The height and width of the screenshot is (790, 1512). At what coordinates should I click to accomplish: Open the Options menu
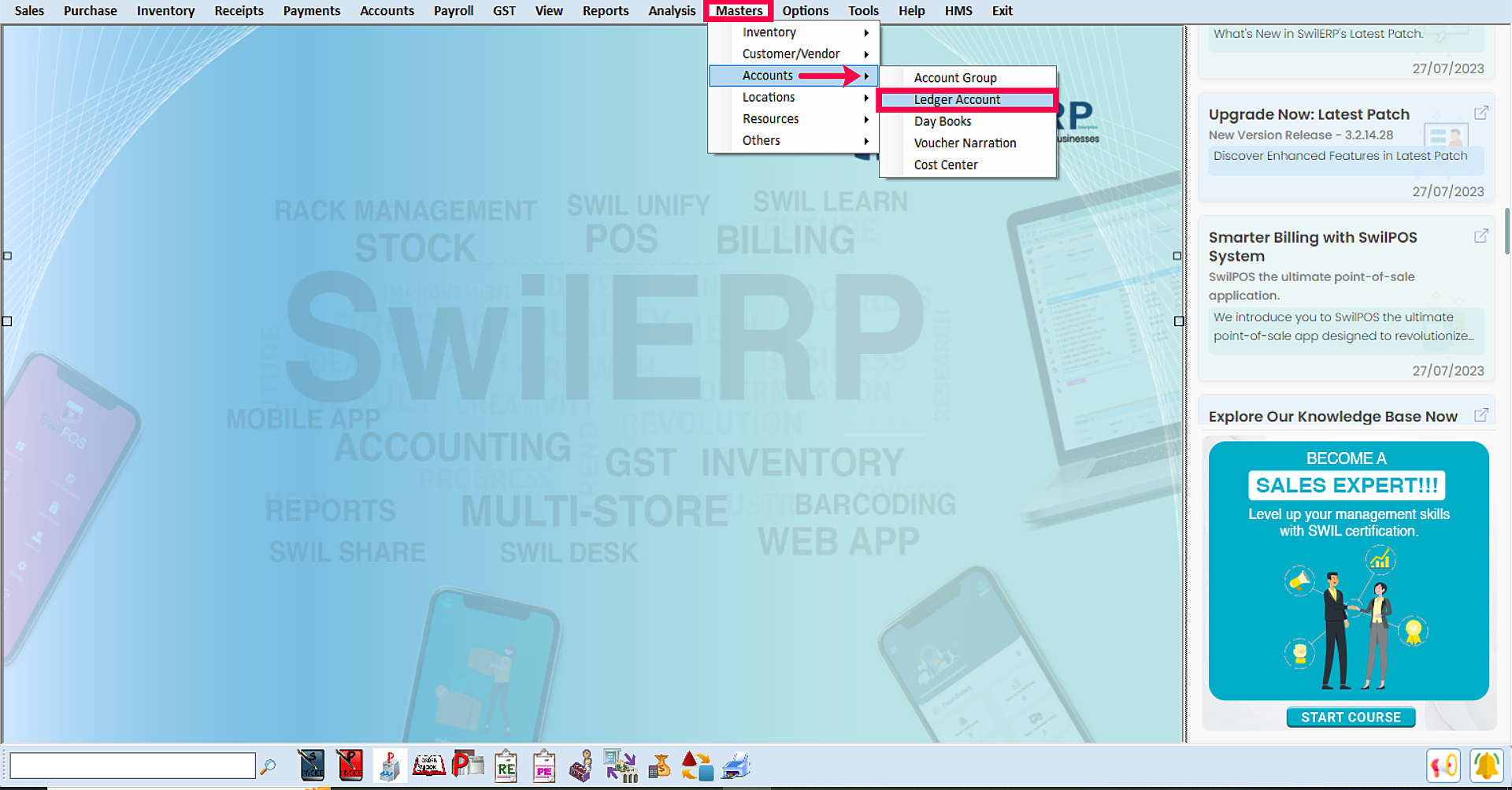click(805, 11)
